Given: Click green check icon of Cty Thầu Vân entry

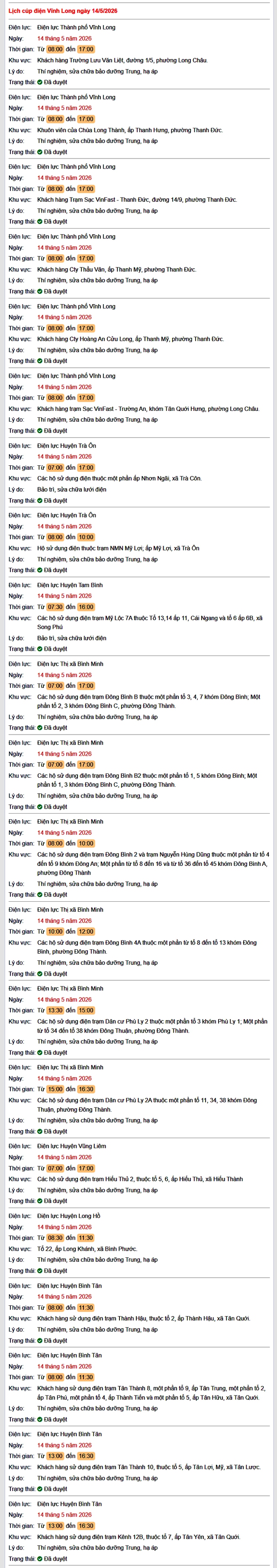Looking at the screenshot, I should tap(40, 292).
